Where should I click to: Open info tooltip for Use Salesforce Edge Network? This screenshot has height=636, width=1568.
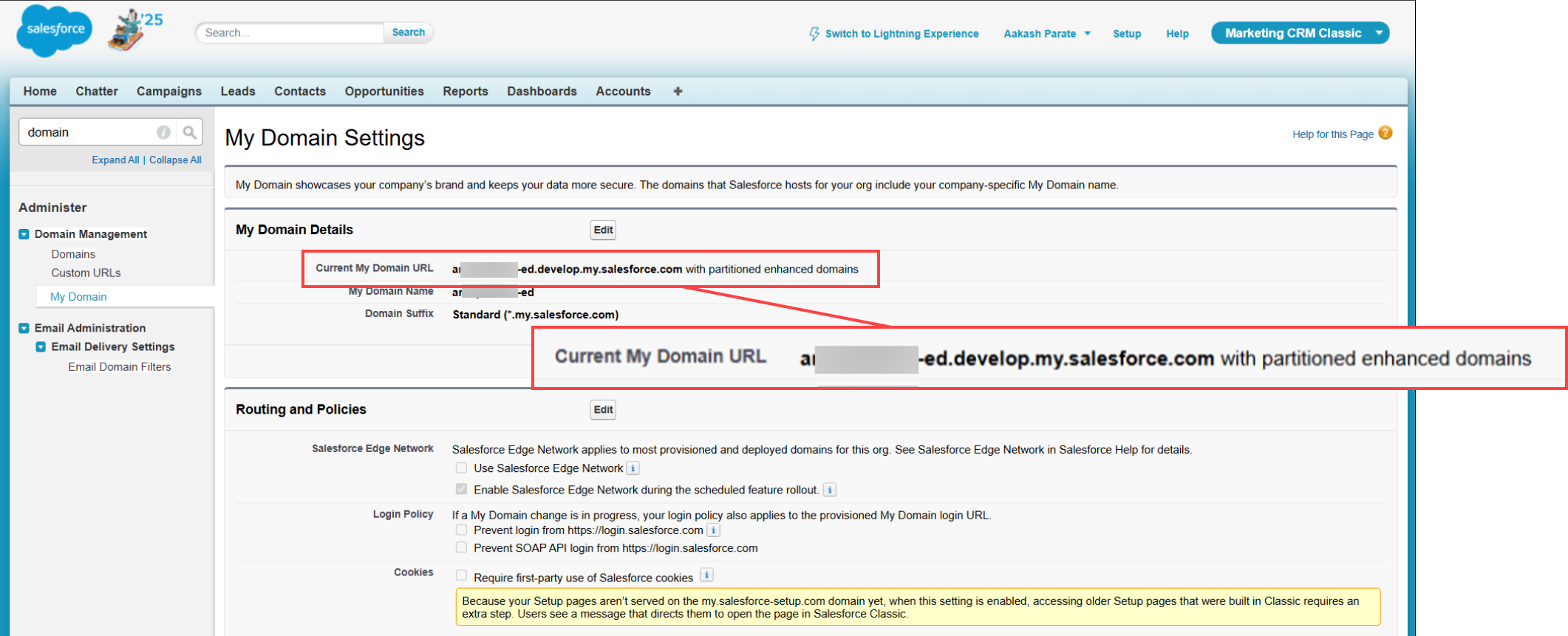tap(633, 468)
